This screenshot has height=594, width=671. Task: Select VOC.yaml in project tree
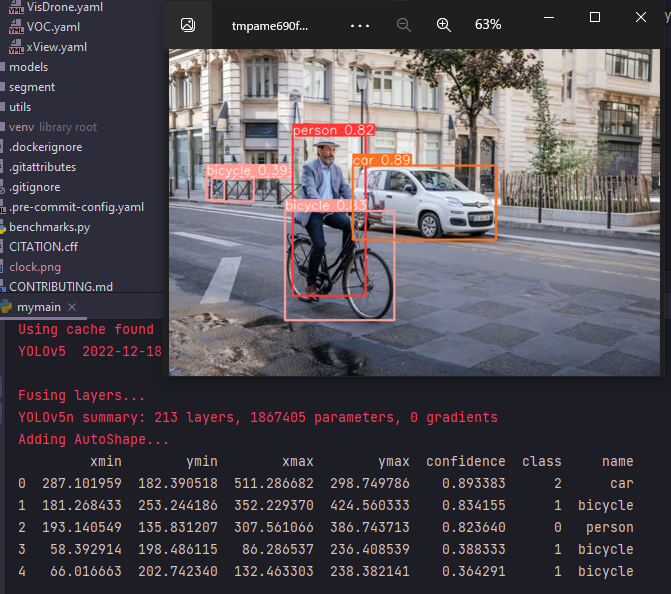(53, 27)
